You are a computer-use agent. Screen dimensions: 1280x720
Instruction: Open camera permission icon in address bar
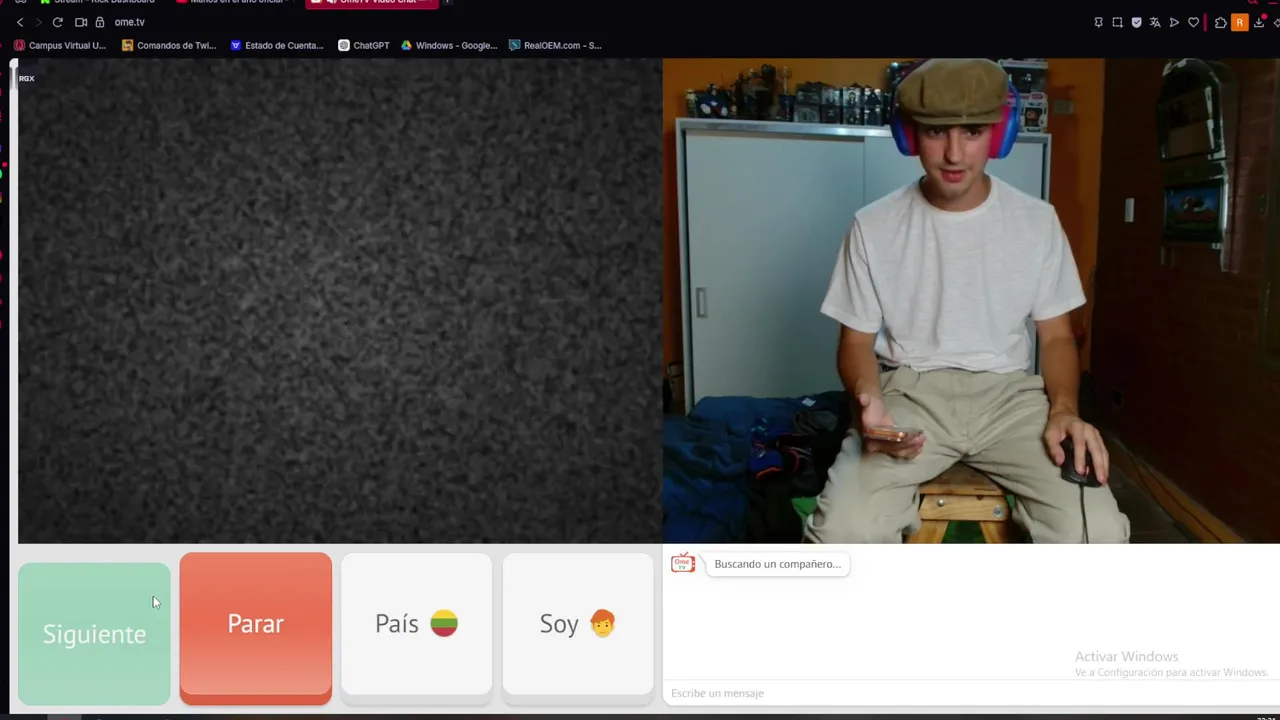[x=81, y=22]
